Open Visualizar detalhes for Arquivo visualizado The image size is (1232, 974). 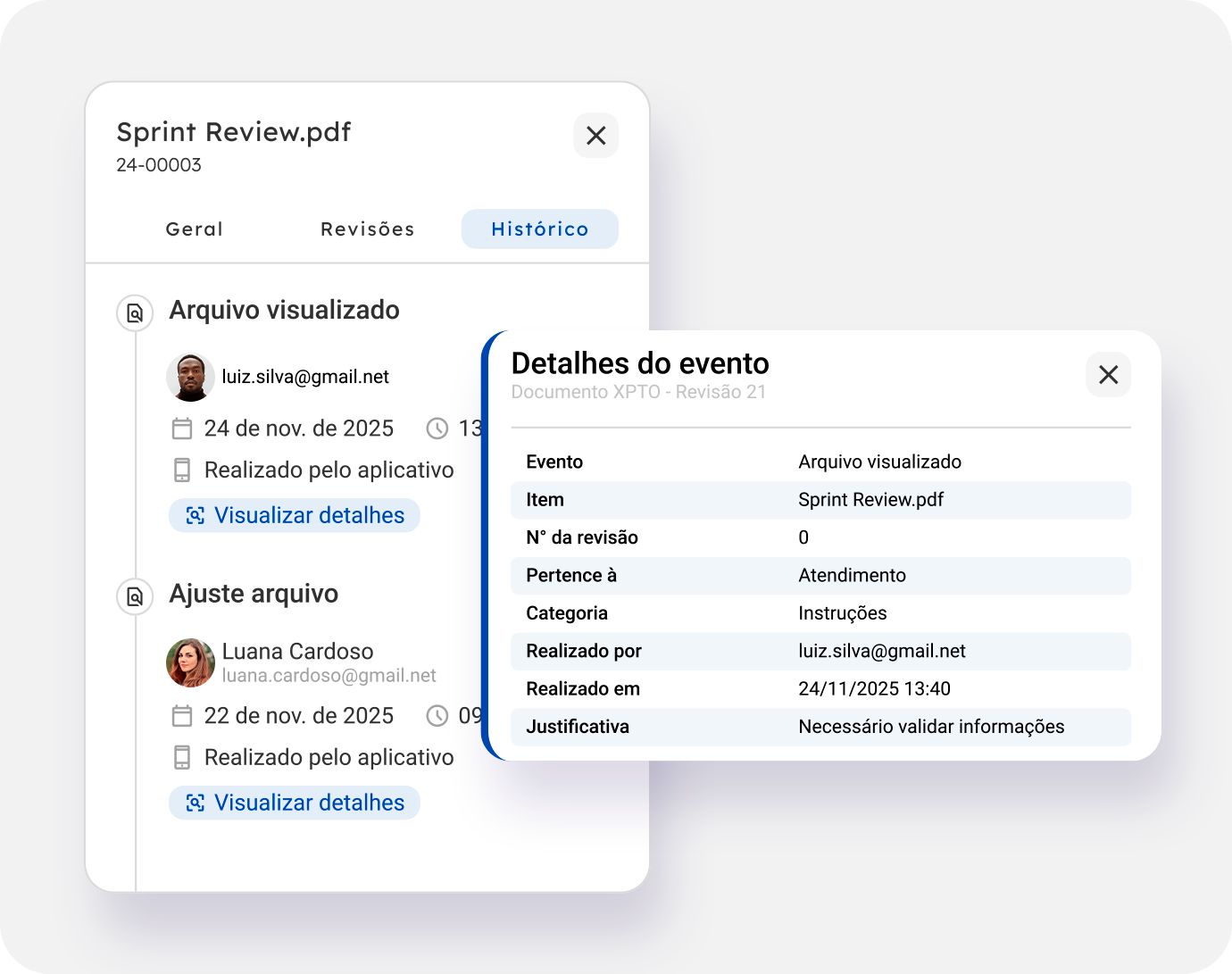click(295, 515)
